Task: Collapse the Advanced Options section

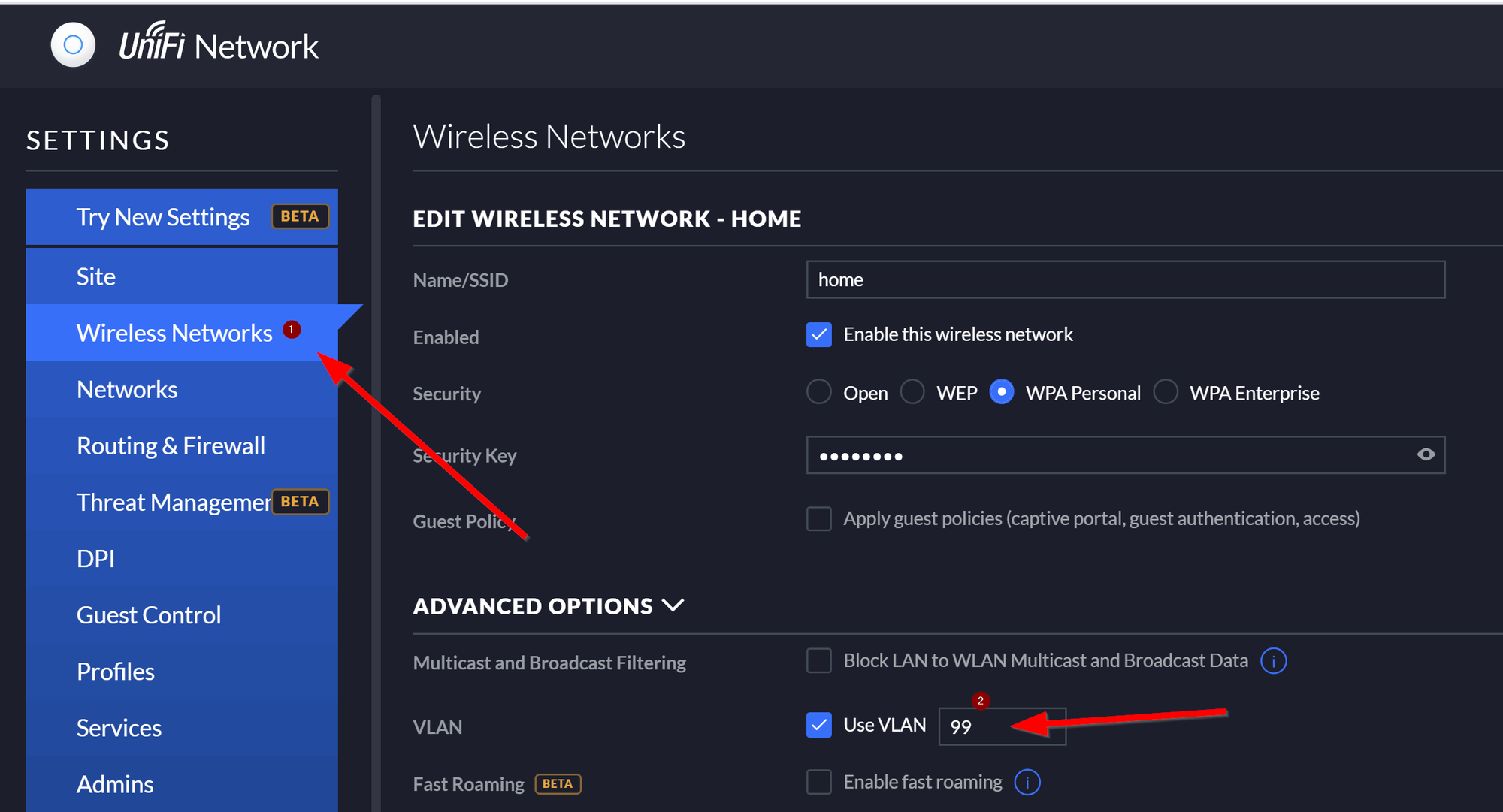Action: (x=673, y=605)
